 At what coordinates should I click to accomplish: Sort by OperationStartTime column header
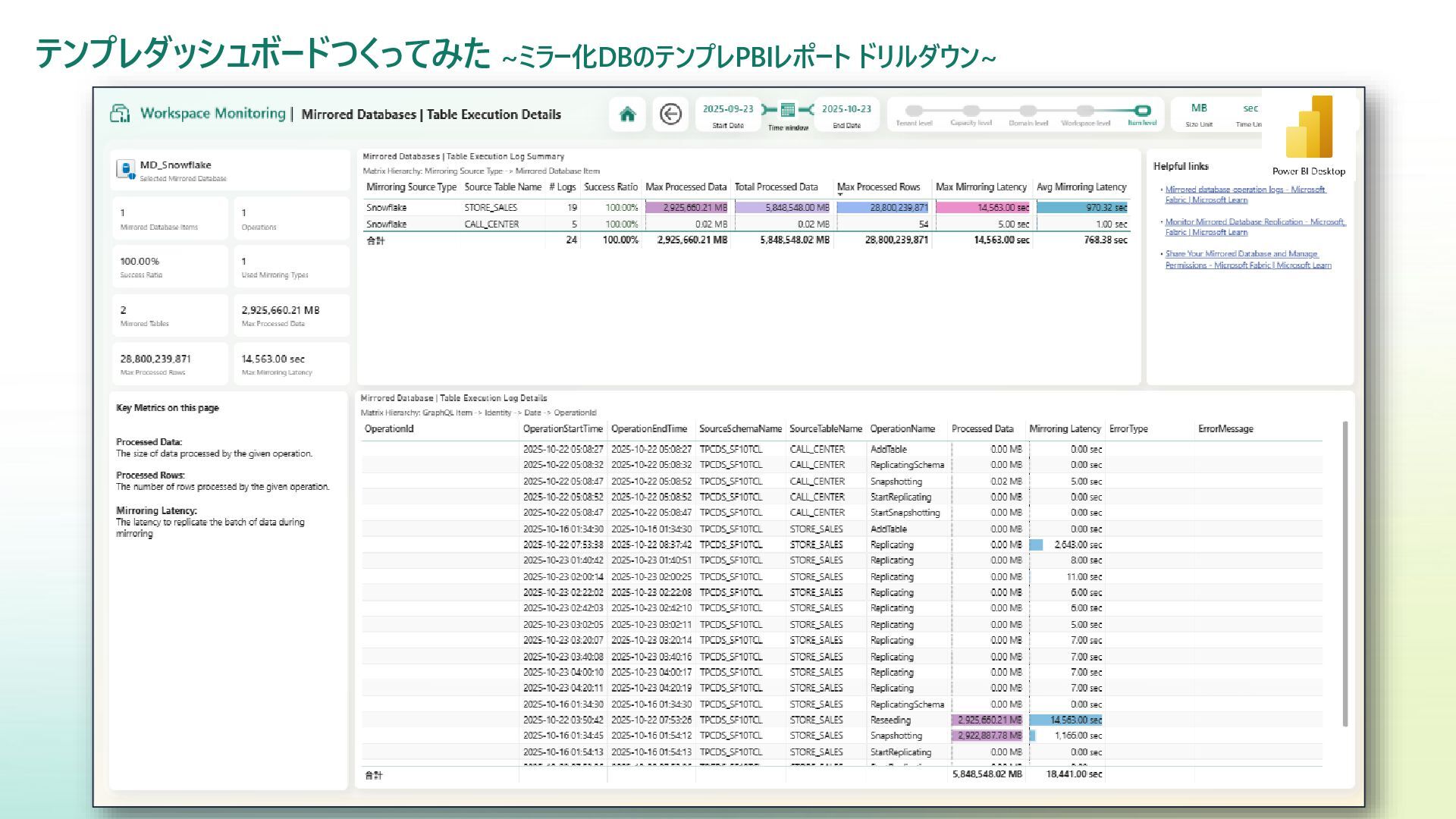point(563,429)
